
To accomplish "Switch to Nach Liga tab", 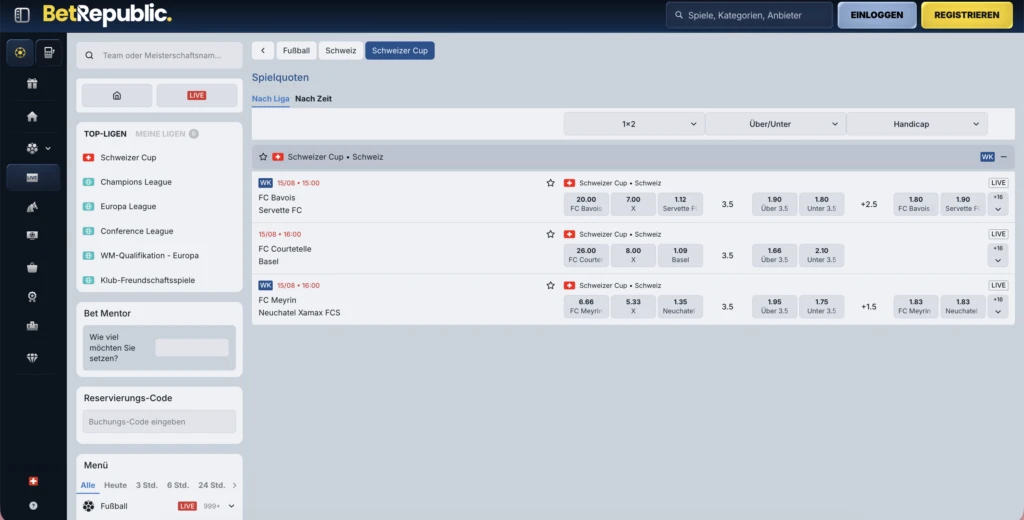I will coord(270,99).
